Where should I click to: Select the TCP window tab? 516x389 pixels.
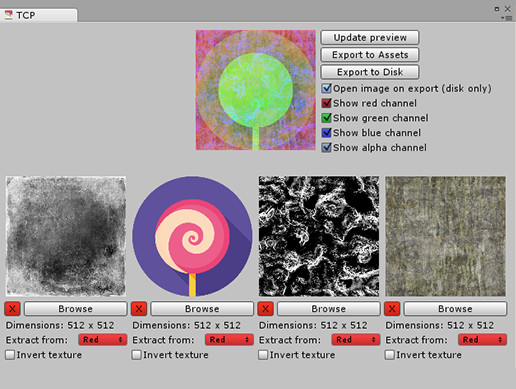[38, 15]
